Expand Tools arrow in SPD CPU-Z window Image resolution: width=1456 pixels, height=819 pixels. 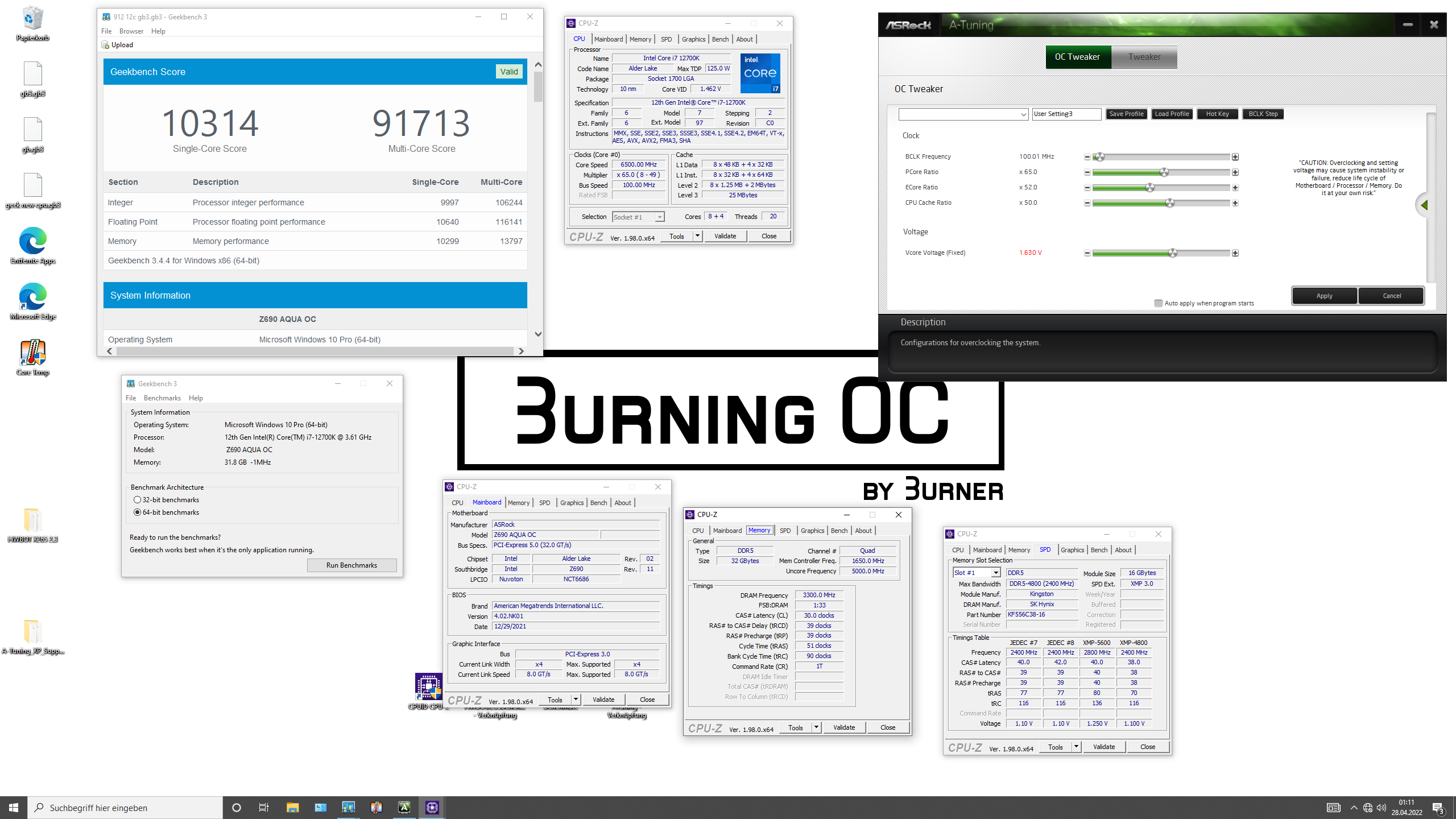point(1076,747)
